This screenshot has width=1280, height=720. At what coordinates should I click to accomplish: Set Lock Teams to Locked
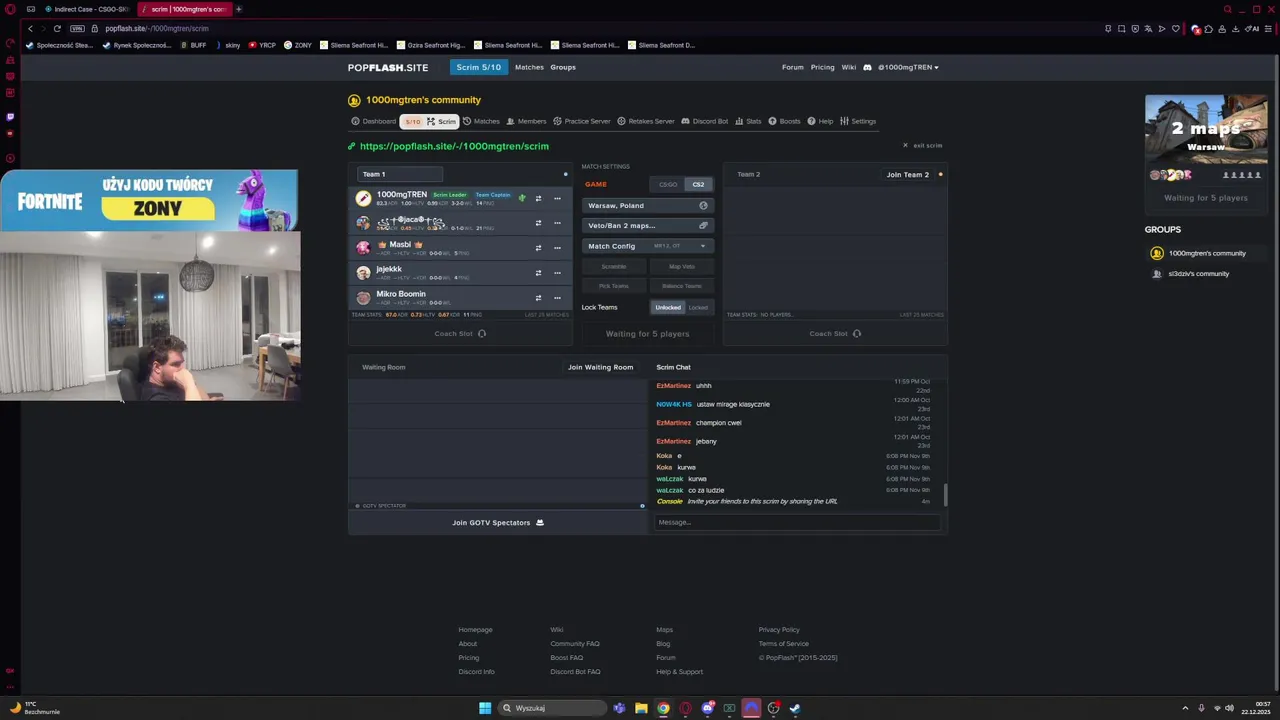click(698, 307)
